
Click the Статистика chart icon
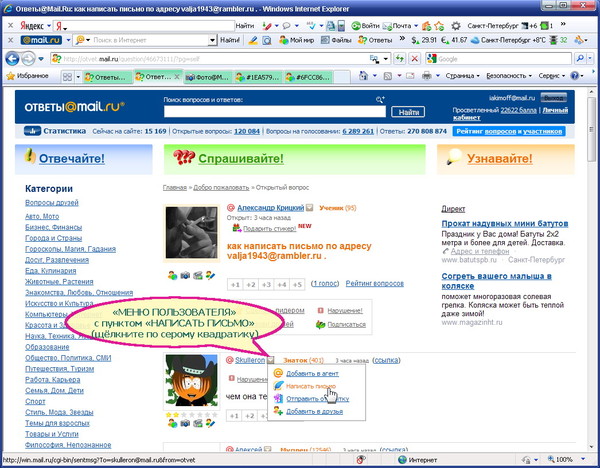click(32, 131)
